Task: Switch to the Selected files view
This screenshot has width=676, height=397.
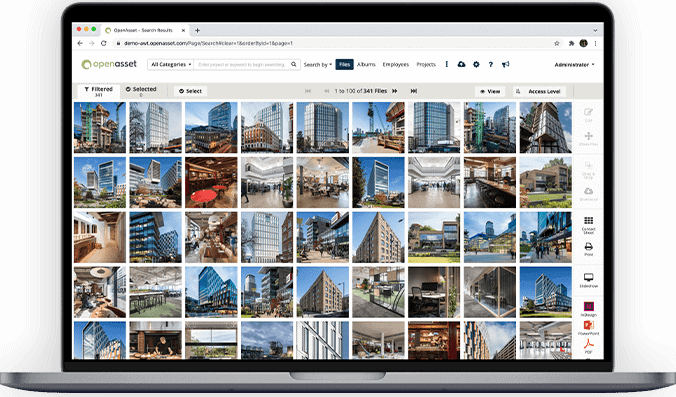Action: coord(141,91)
